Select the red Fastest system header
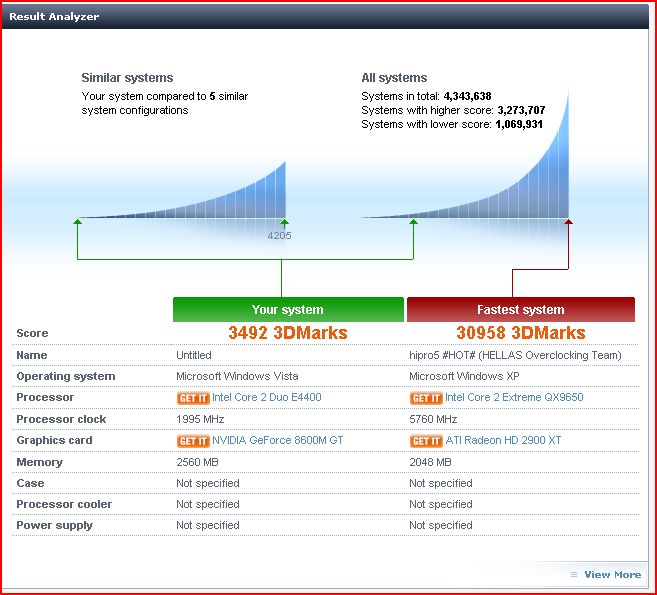 [x=521, y=310]
